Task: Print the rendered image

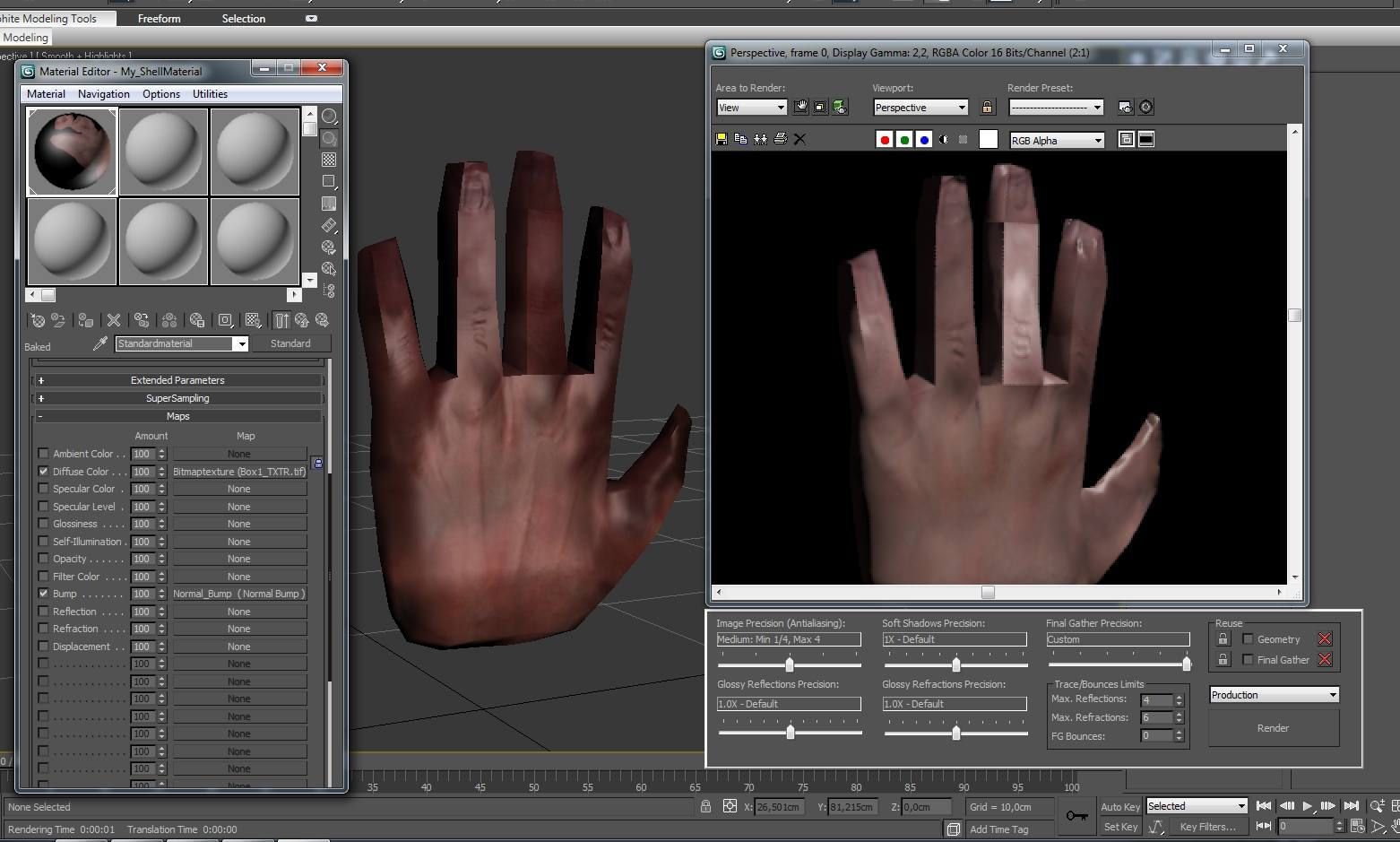Action: pyautogui.click(x=780, y=139)
